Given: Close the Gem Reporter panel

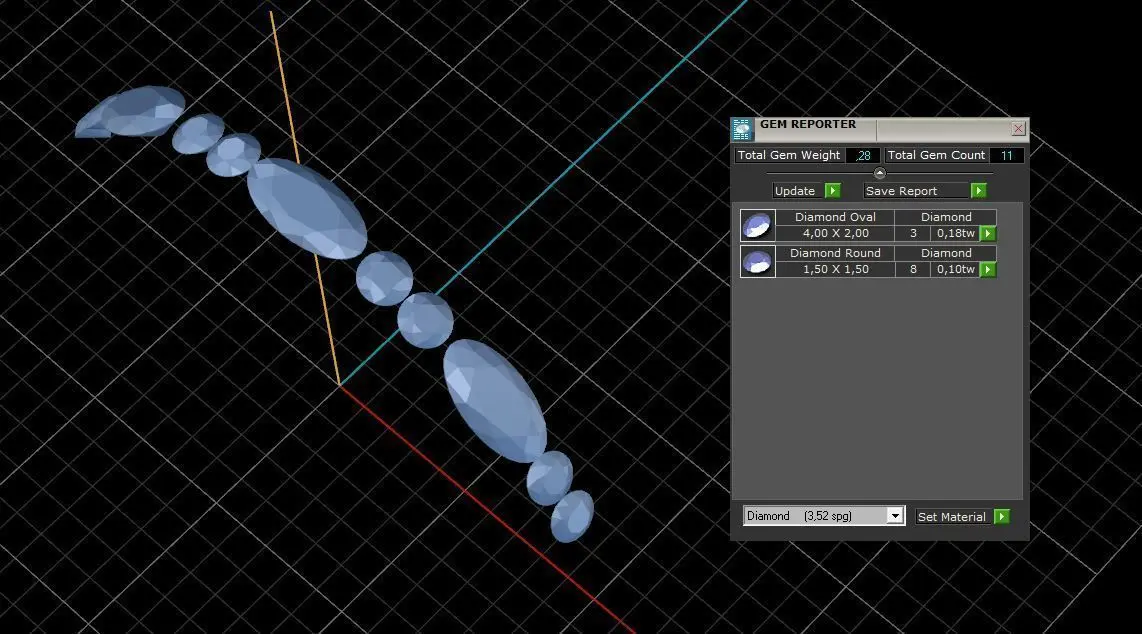Looking at the screenshot, I should (x=1018, y=129).
